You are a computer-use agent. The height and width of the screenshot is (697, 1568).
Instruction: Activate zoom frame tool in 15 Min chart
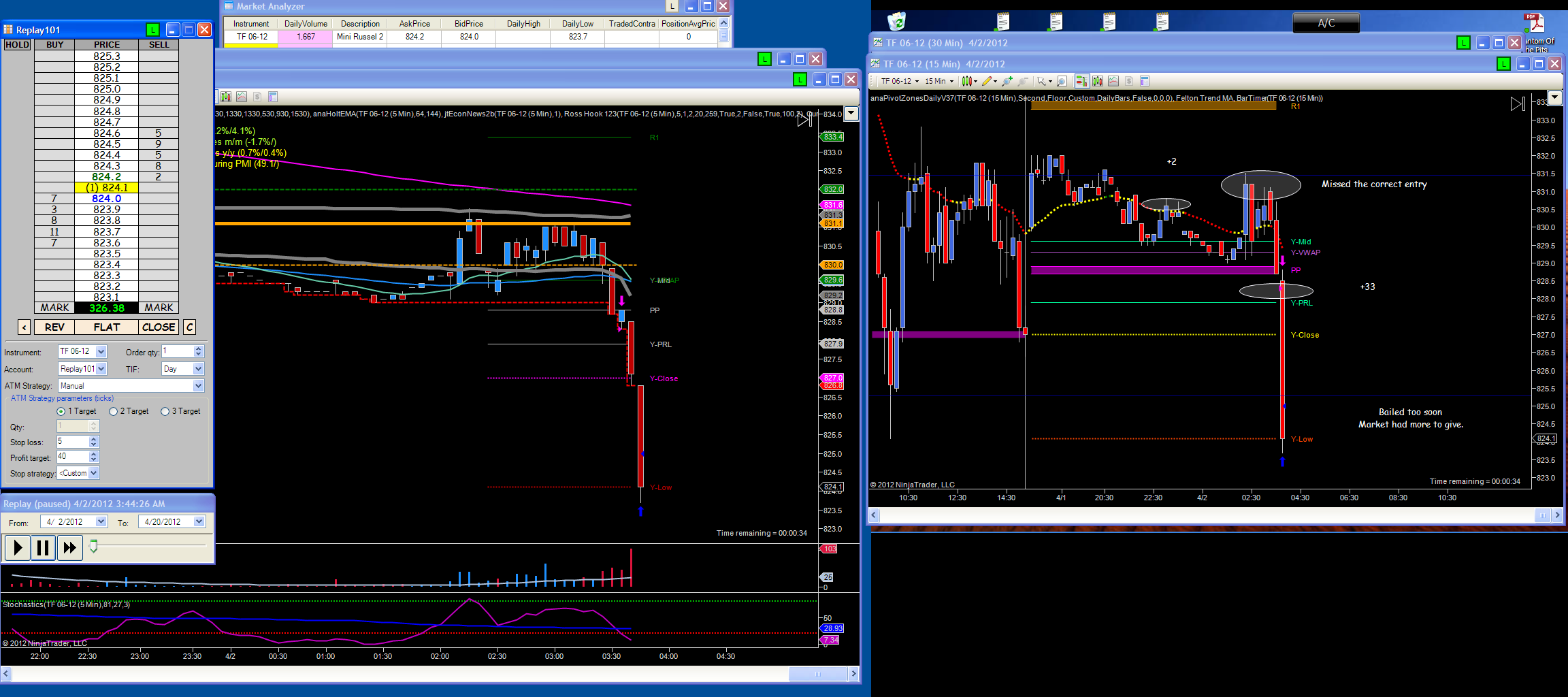click(x=1062, y=81)
